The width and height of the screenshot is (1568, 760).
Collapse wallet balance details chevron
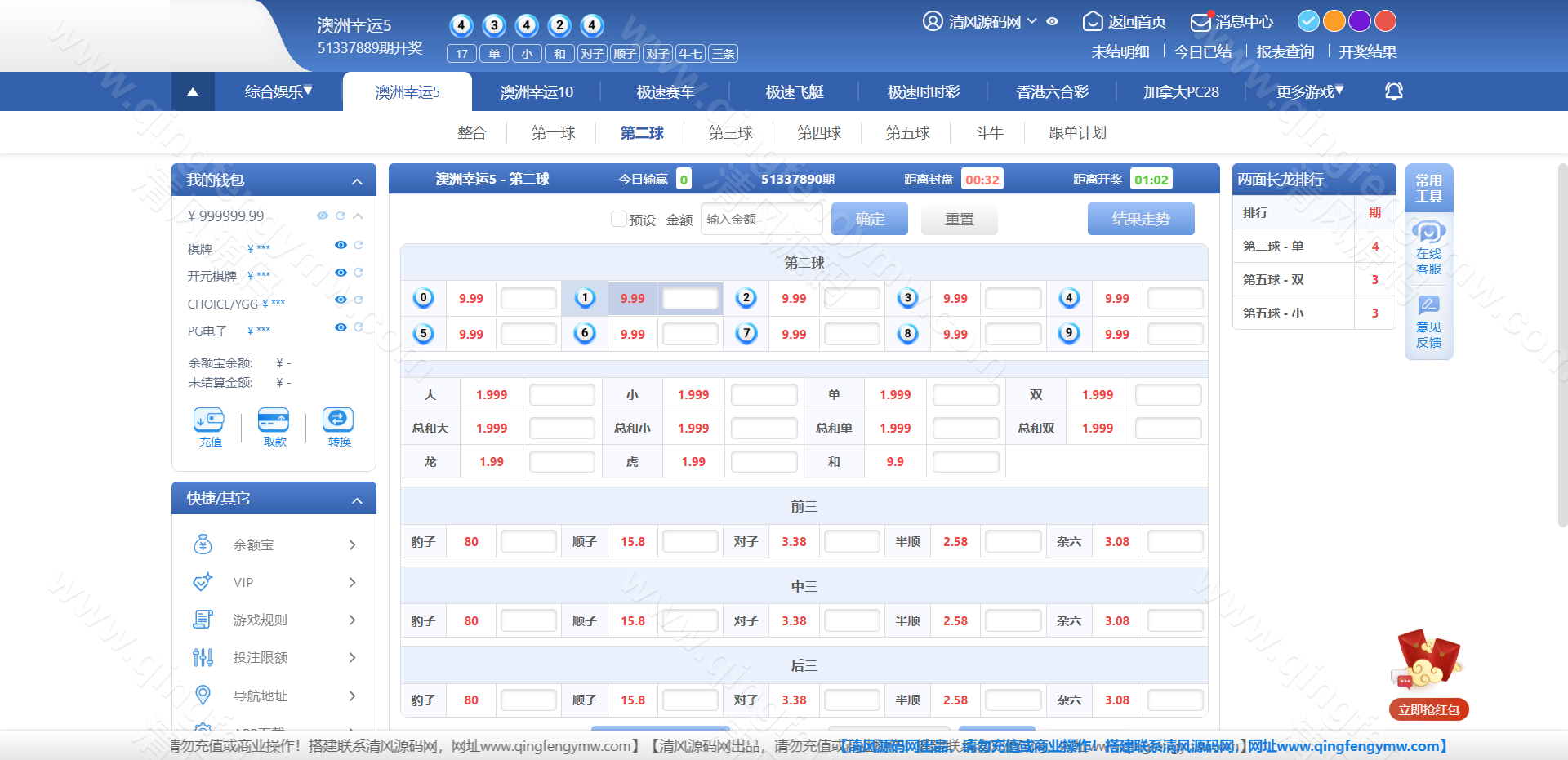(x=358, y=216)
